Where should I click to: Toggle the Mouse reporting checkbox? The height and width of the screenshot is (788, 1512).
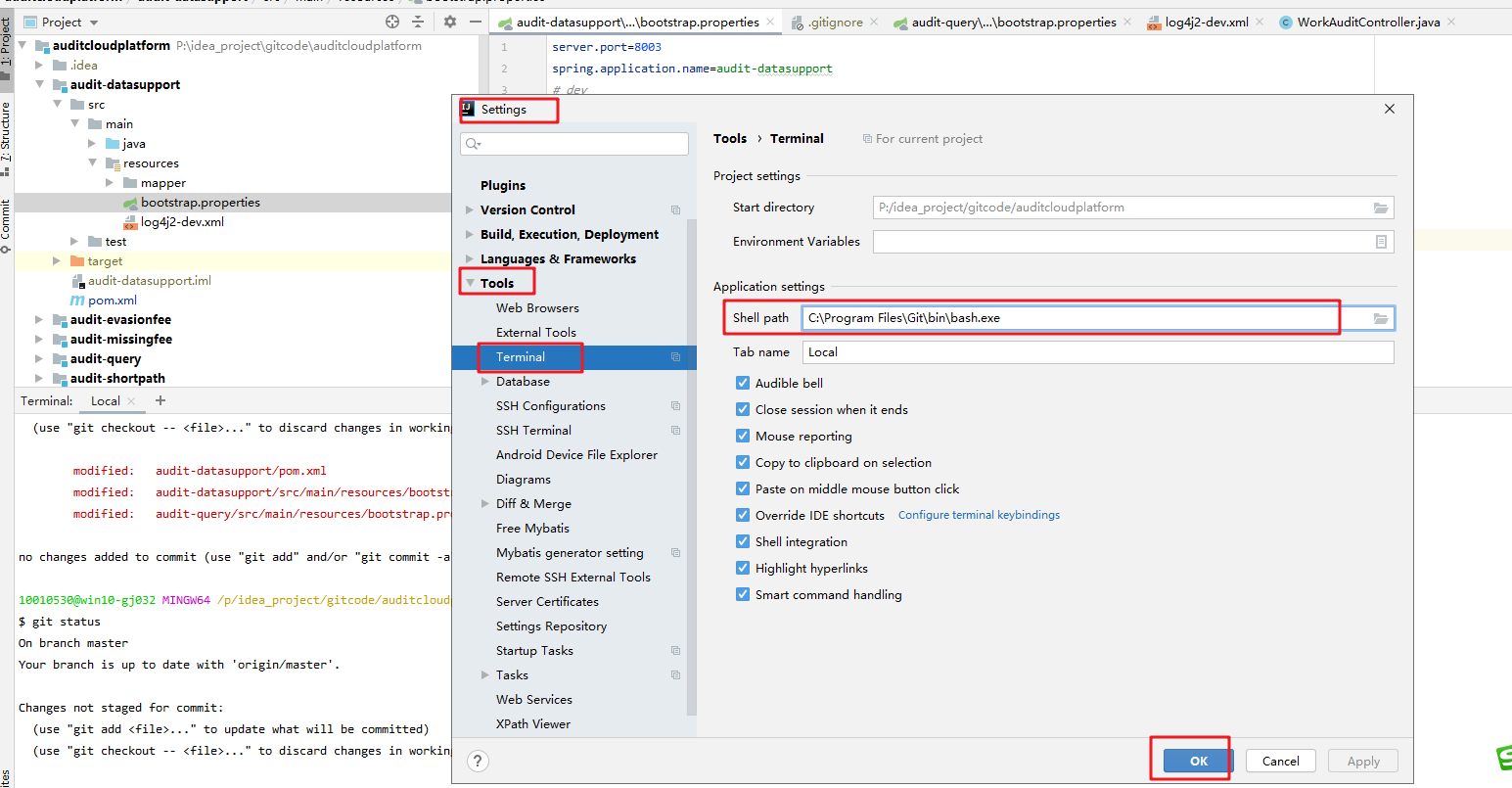(742, 436)
